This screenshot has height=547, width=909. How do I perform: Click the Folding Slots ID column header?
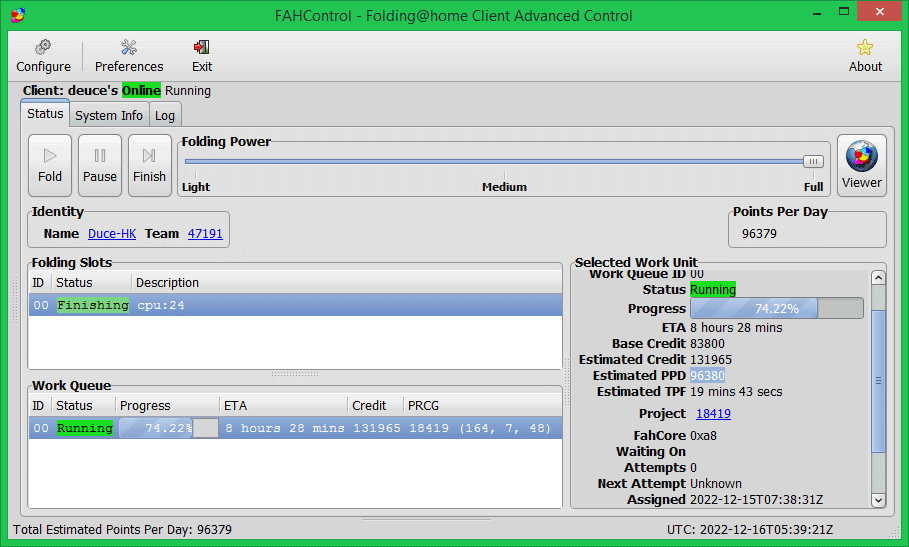click(39, 283)
